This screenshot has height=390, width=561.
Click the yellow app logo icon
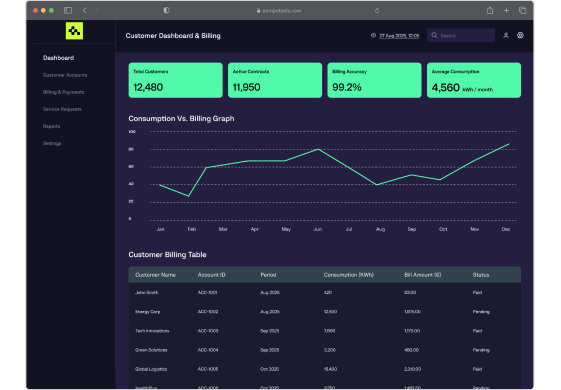[x=74, y=31]
